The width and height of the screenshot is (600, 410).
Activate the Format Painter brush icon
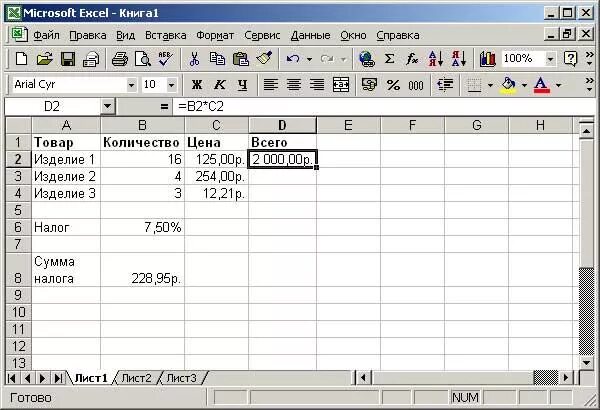coord(264,59)
